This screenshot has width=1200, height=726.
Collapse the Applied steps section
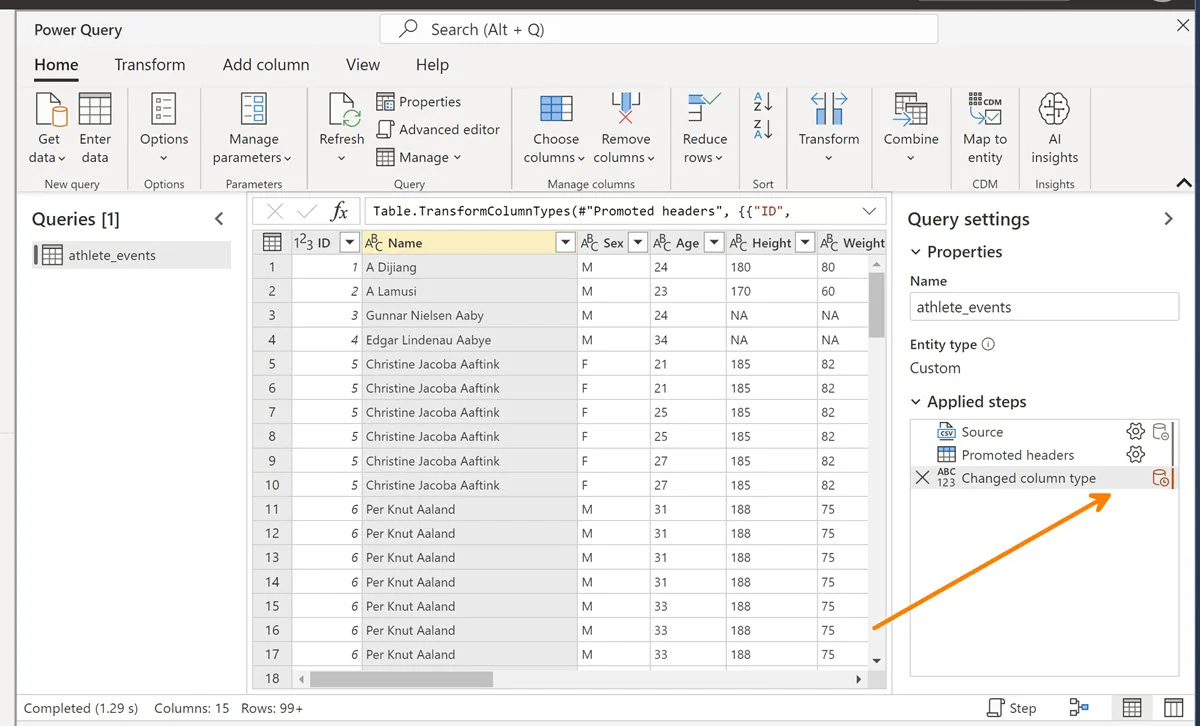(x=917, y=402)
